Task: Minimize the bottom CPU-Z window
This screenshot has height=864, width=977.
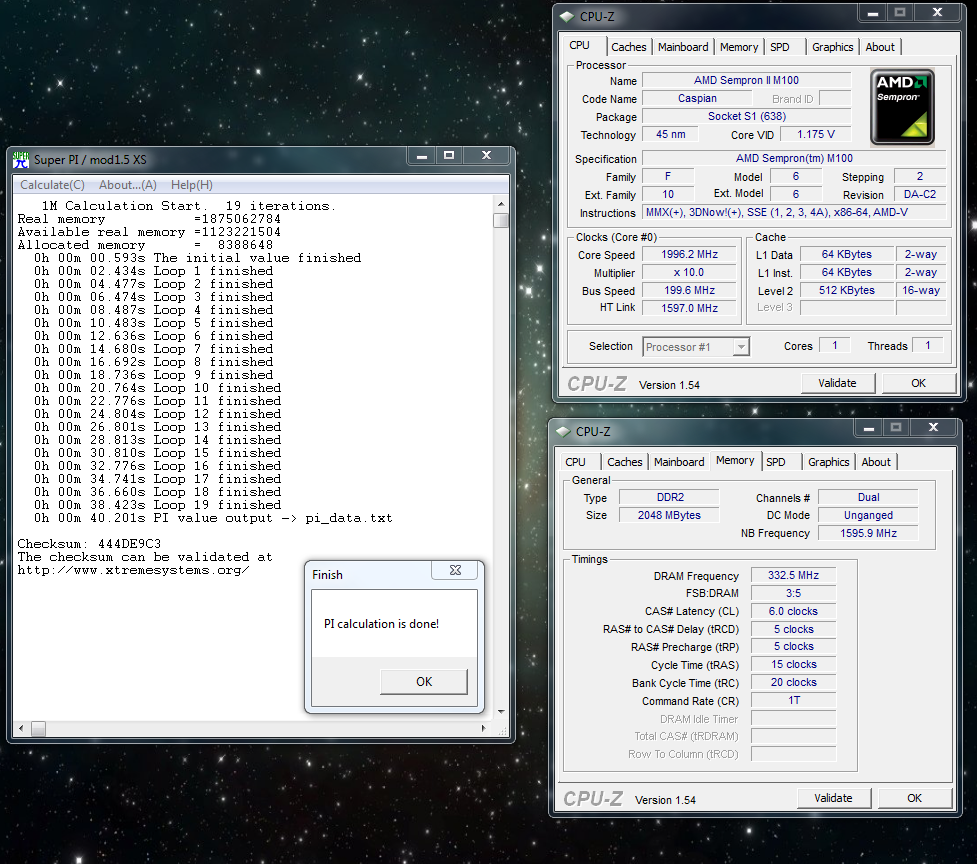Action: [x=869, y=428]
